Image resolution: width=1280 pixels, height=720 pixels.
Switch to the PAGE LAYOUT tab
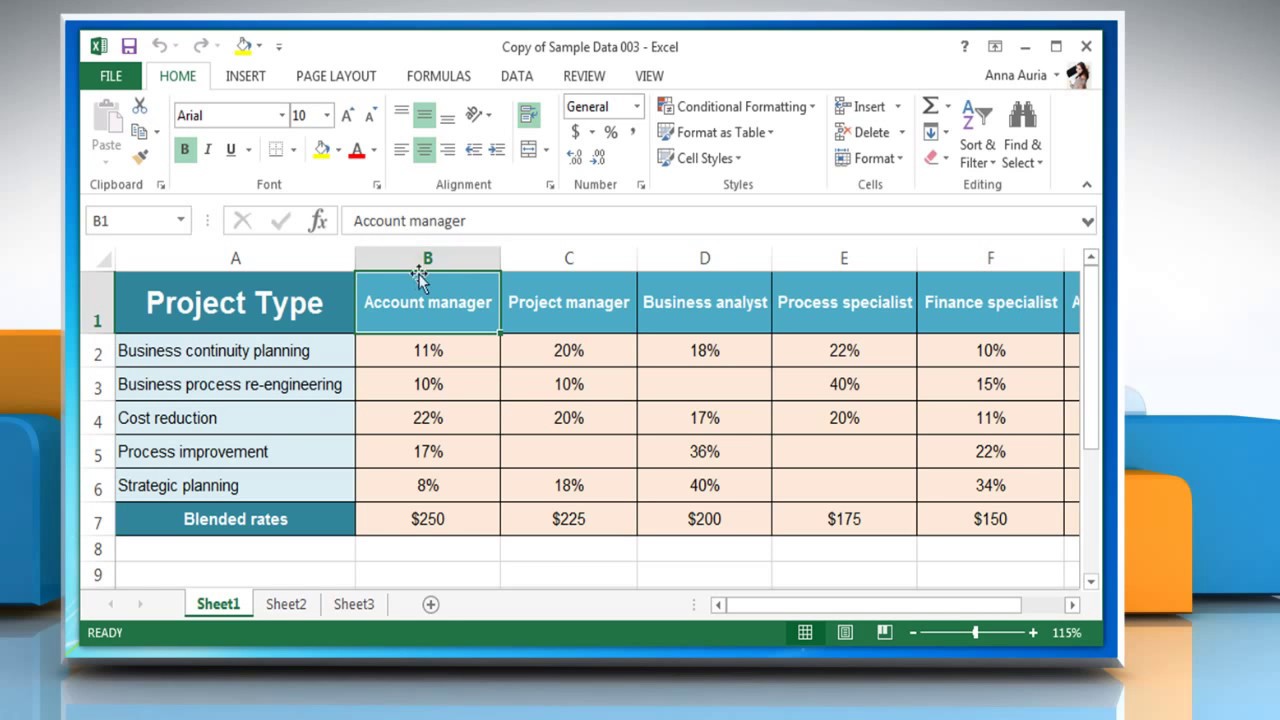[x=336, y=76]
